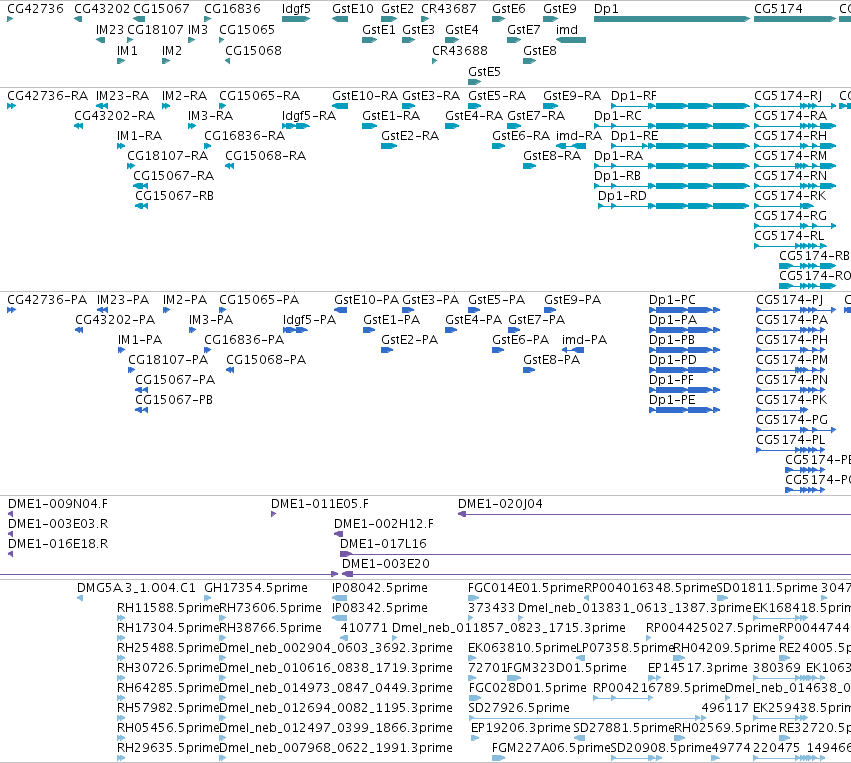Select the GstE10 gene glyph

[340, 19]
